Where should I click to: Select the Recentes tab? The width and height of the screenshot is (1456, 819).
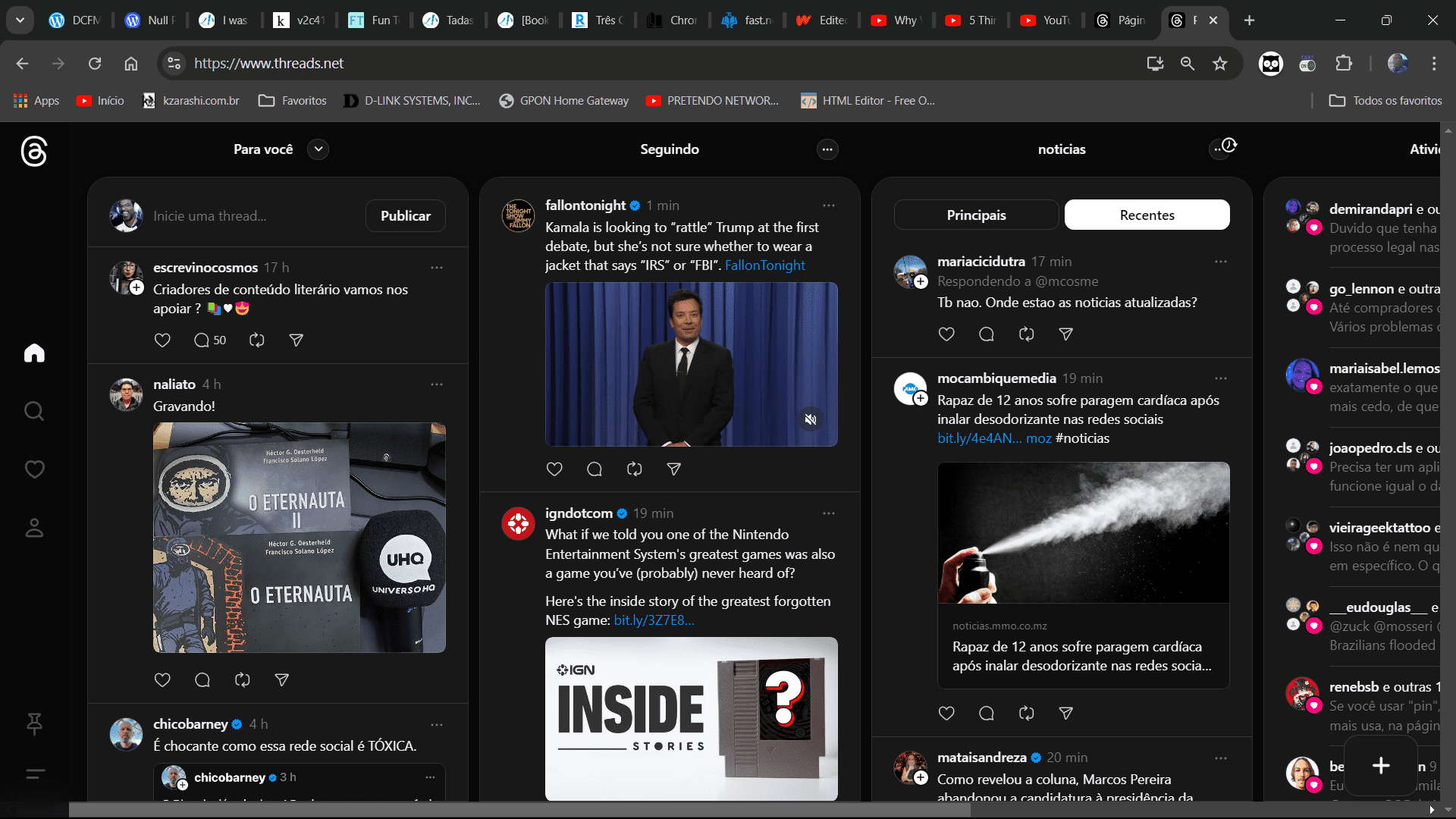tap(1147, 215)
